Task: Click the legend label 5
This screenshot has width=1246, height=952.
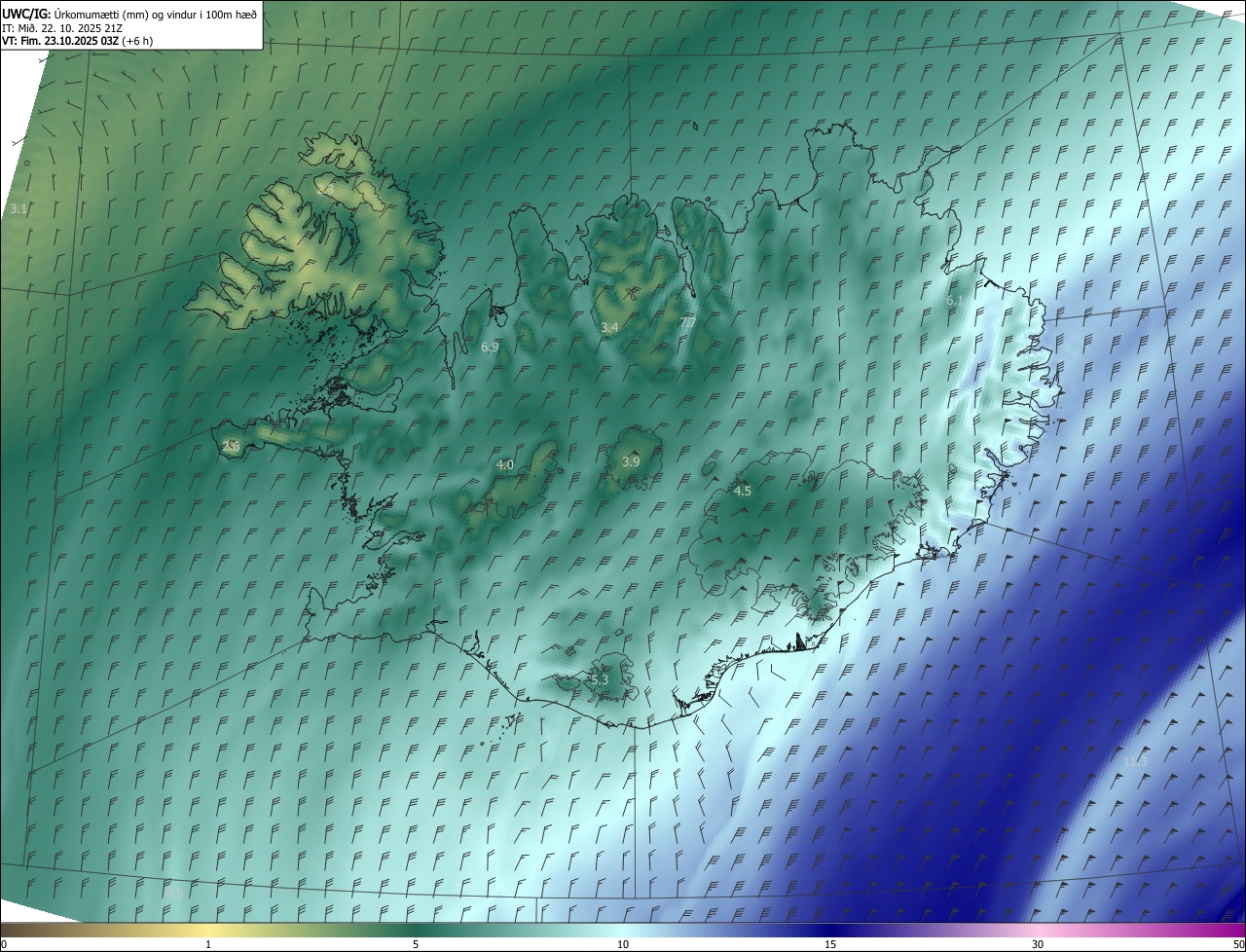Action: coord(416,944)
